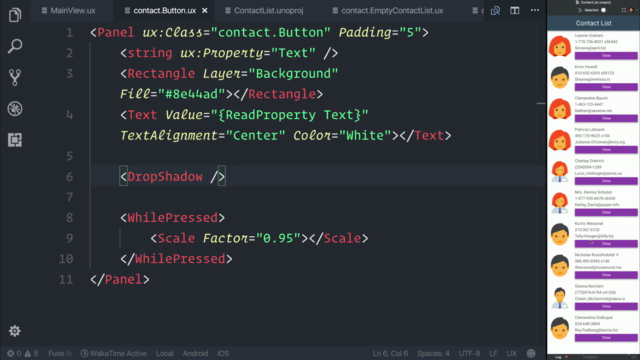Click the opening WhilePressed tag on line 8

click(172, 218)
